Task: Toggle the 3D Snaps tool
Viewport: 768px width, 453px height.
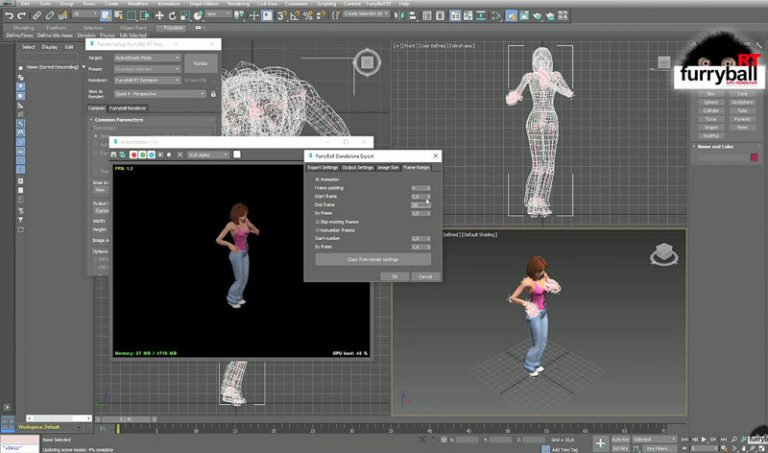Action: click(x=282, y=16)
